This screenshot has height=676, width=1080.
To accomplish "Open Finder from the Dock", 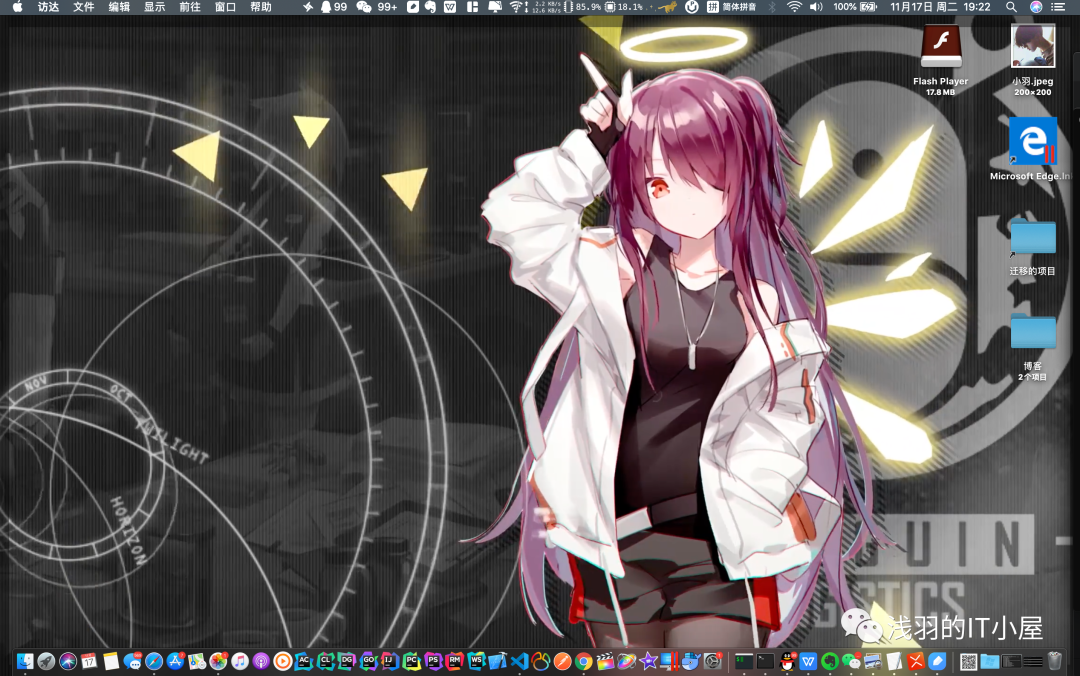I will (25, 662).
